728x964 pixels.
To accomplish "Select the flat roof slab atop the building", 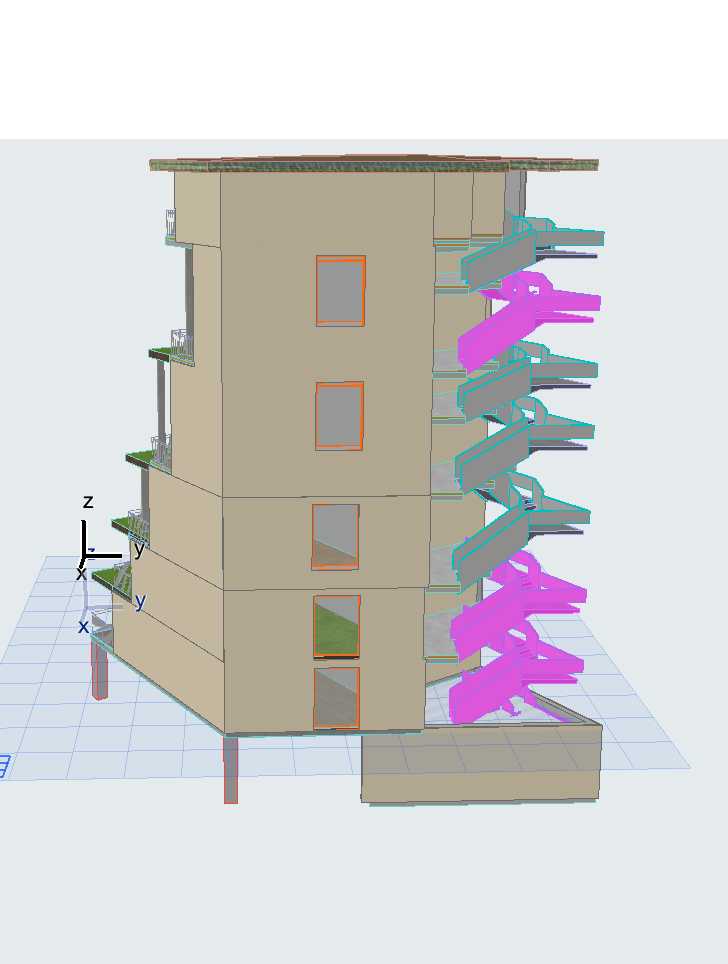I will click(x=374, y=164).
